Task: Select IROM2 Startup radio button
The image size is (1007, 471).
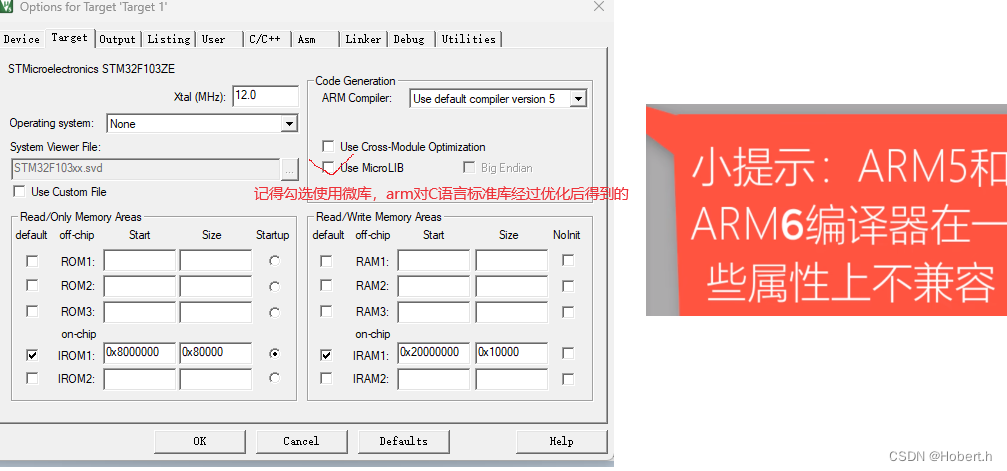Action: click(x=275, y=378)
